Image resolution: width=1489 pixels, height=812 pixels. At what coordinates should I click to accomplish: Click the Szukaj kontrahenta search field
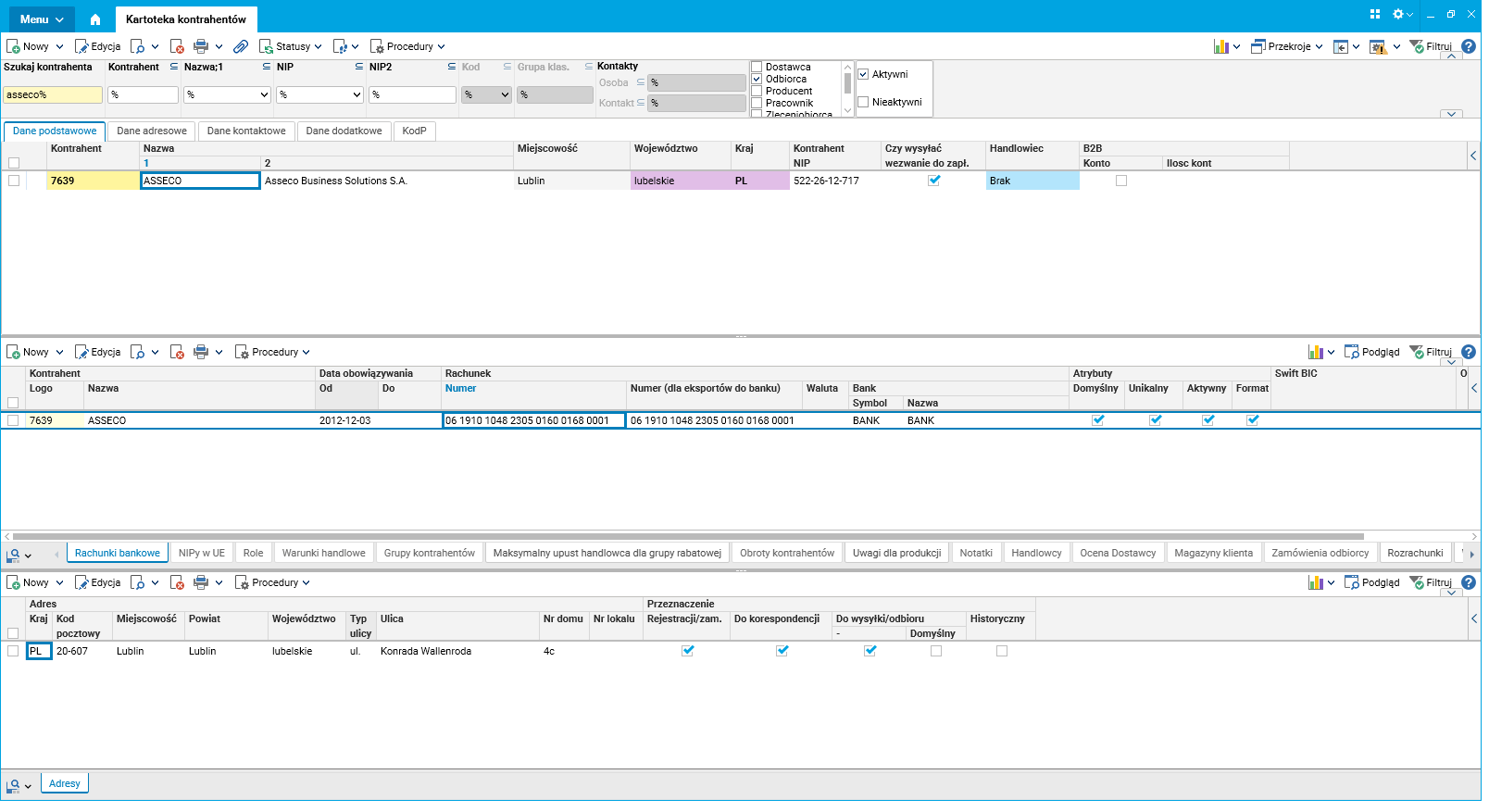(x=52, y=94)
